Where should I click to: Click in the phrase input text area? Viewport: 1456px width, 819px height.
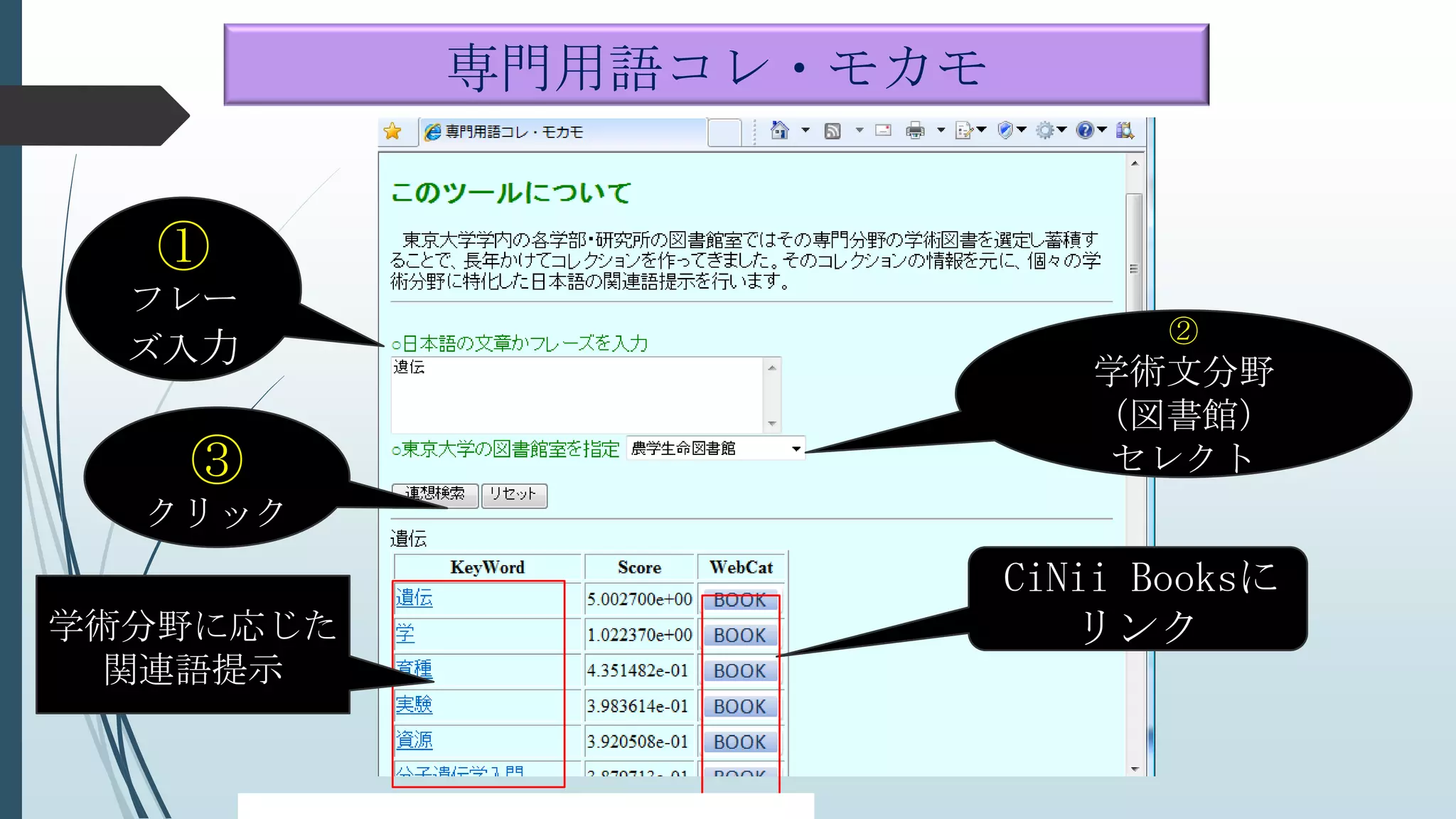click(x=577, y=394)
